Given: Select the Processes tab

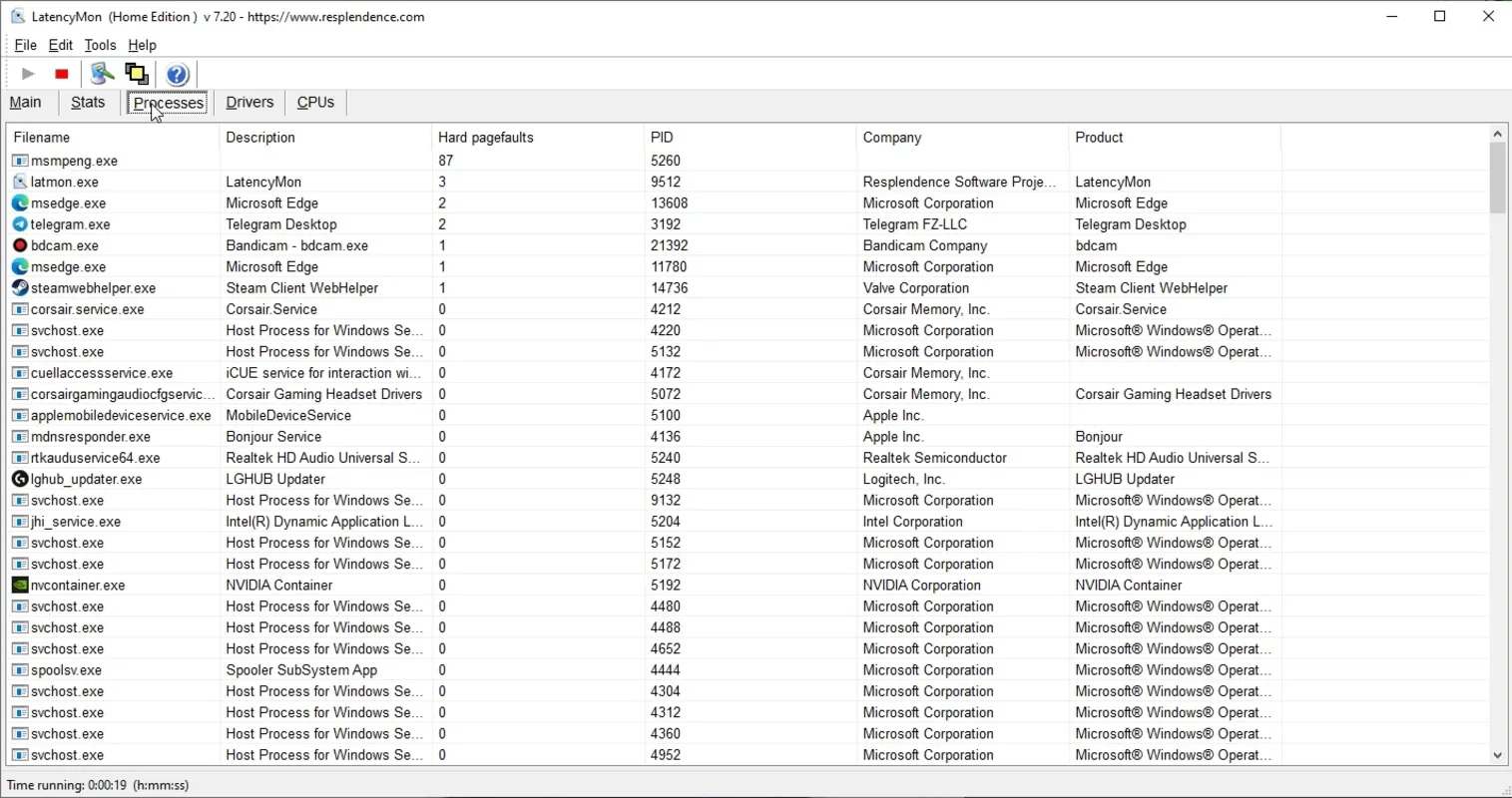Looking at the screenshot, I should pyautogui.click(x=168, y=103).
